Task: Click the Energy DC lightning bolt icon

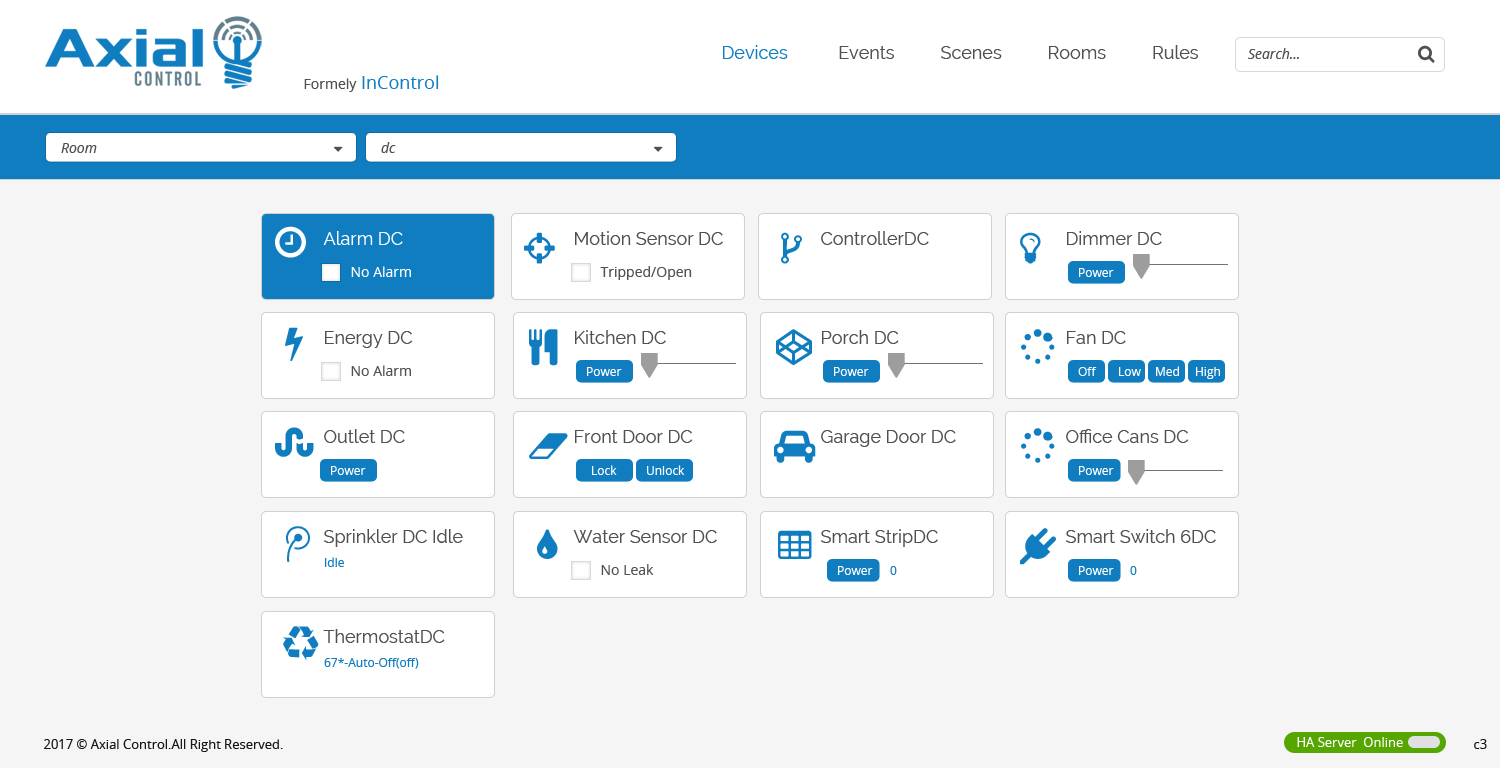Action: click(293, 344)
